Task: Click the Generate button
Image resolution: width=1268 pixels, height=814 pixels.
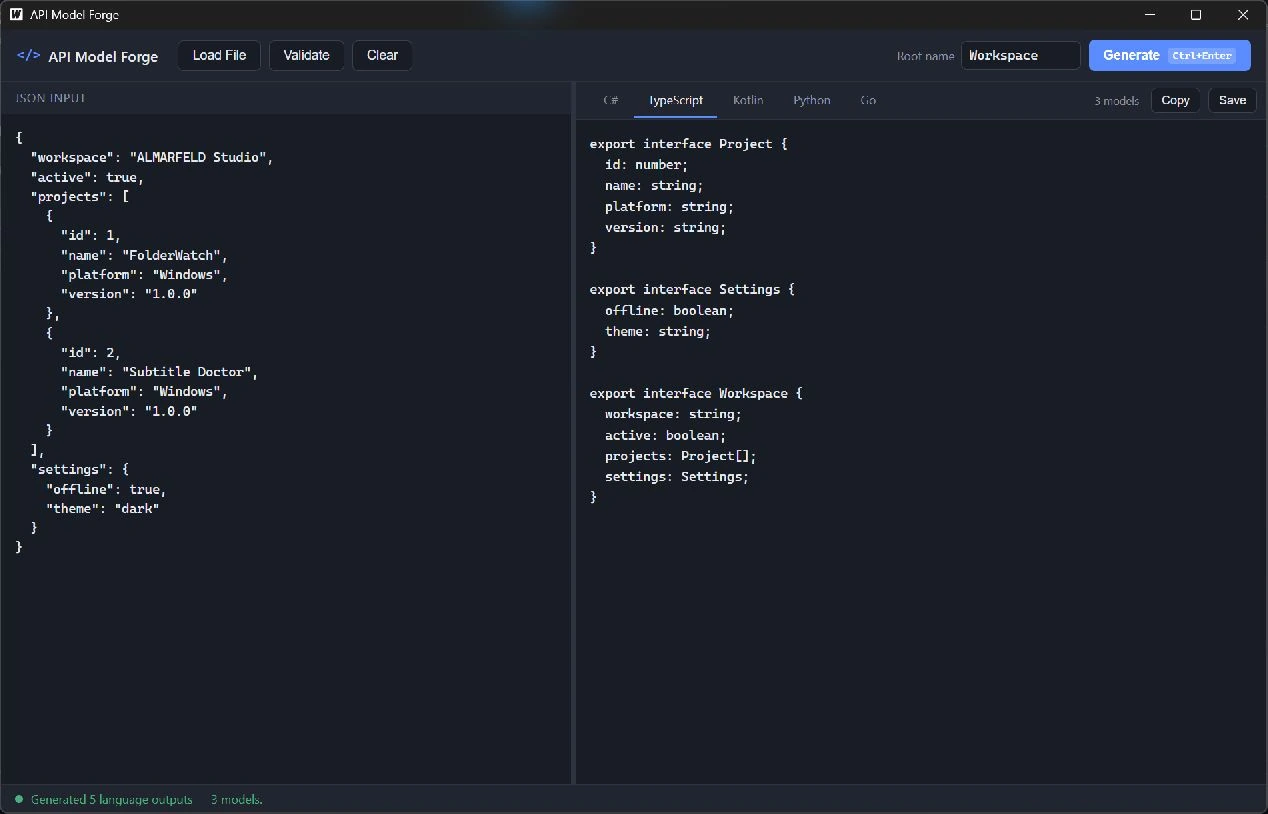Action: coord(1169,55)
